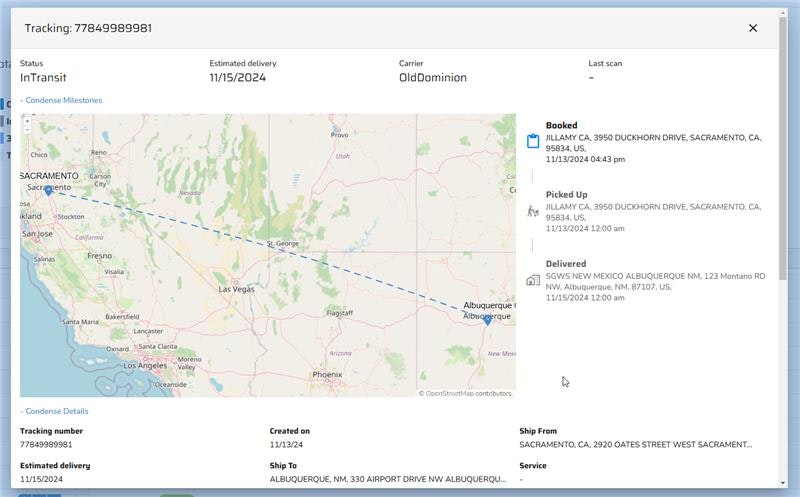
Task: Click the 'Flagstaff' label on the map
Action: pos(340,313)
